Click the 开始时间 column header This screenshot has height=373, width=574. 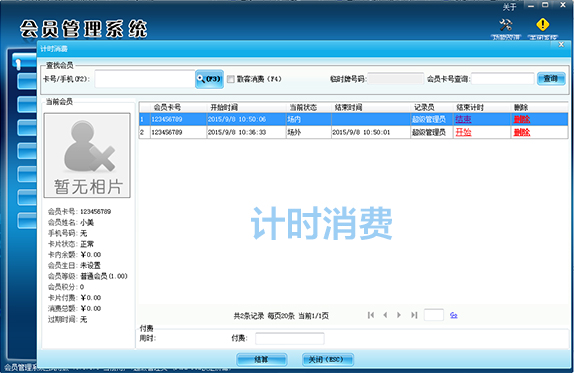(224, 107)
